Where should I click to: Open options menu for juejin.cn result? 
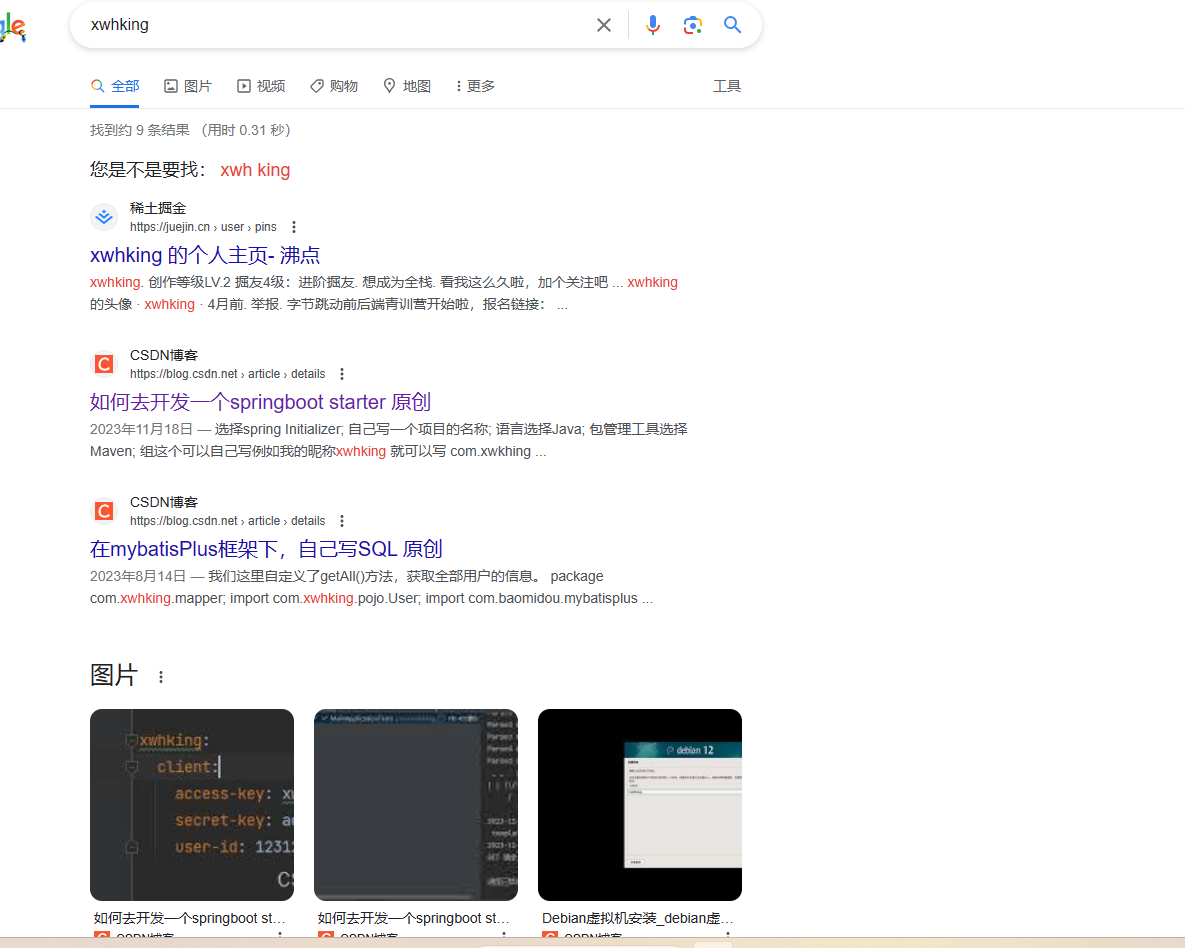[294, 227]
